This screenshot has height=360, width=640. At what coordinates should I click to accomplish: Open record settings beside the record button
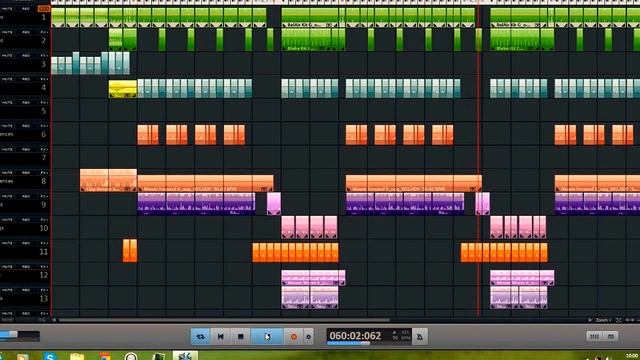point(309,337)
